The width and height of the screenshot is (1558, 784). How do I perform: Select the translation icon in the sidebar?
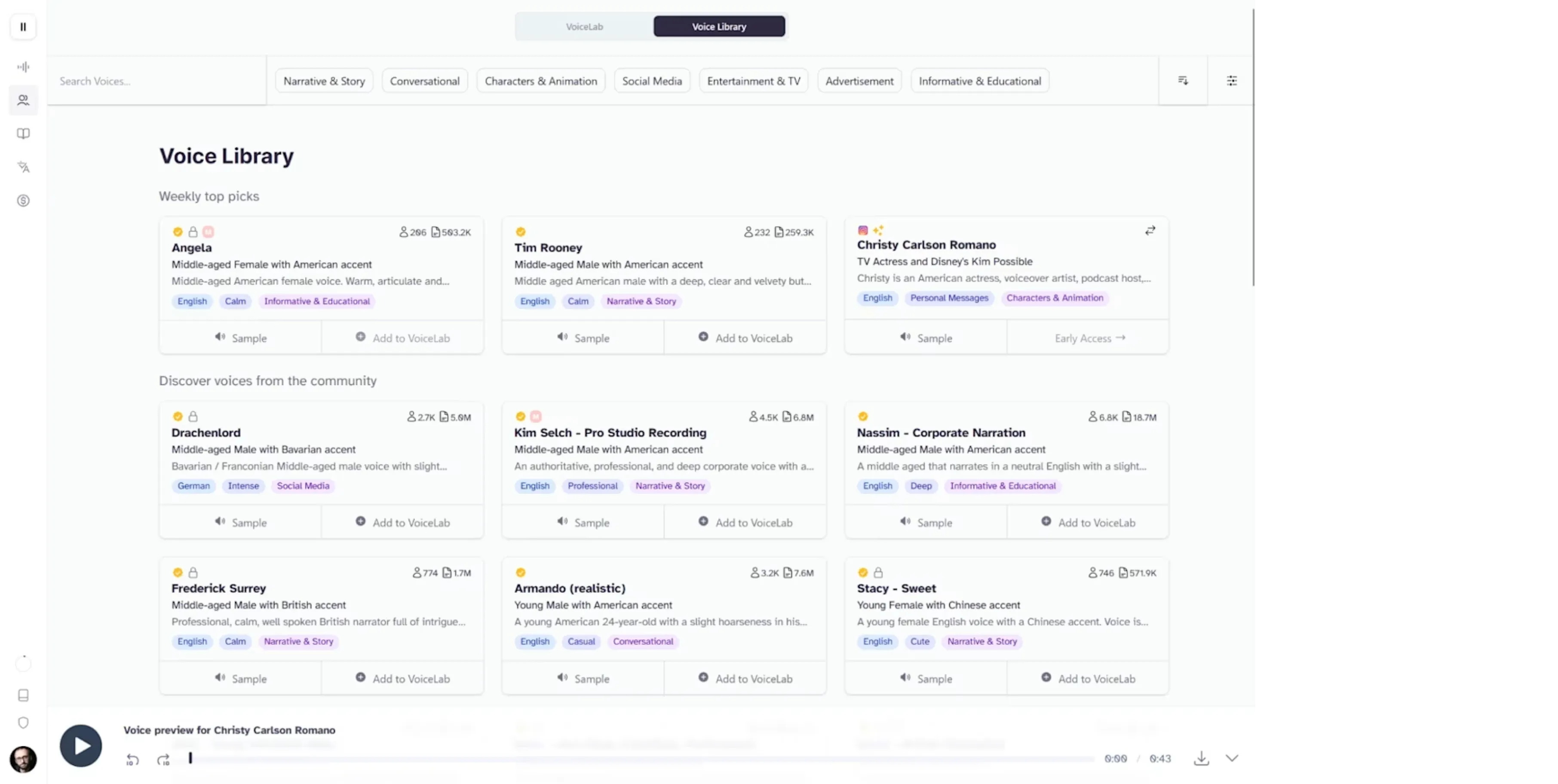coord(23,168)
